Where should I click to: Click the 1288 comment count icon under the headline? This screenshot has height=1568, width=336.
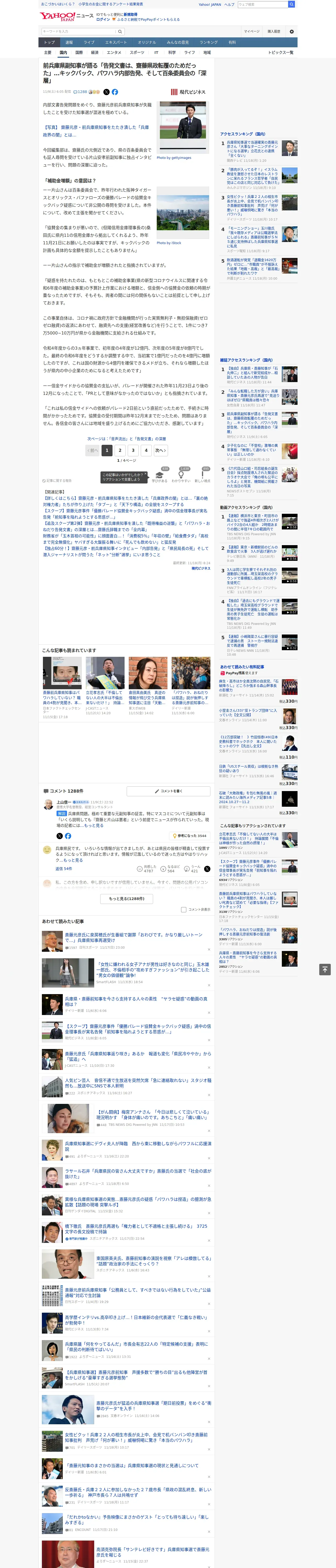[x=81, y=92]
